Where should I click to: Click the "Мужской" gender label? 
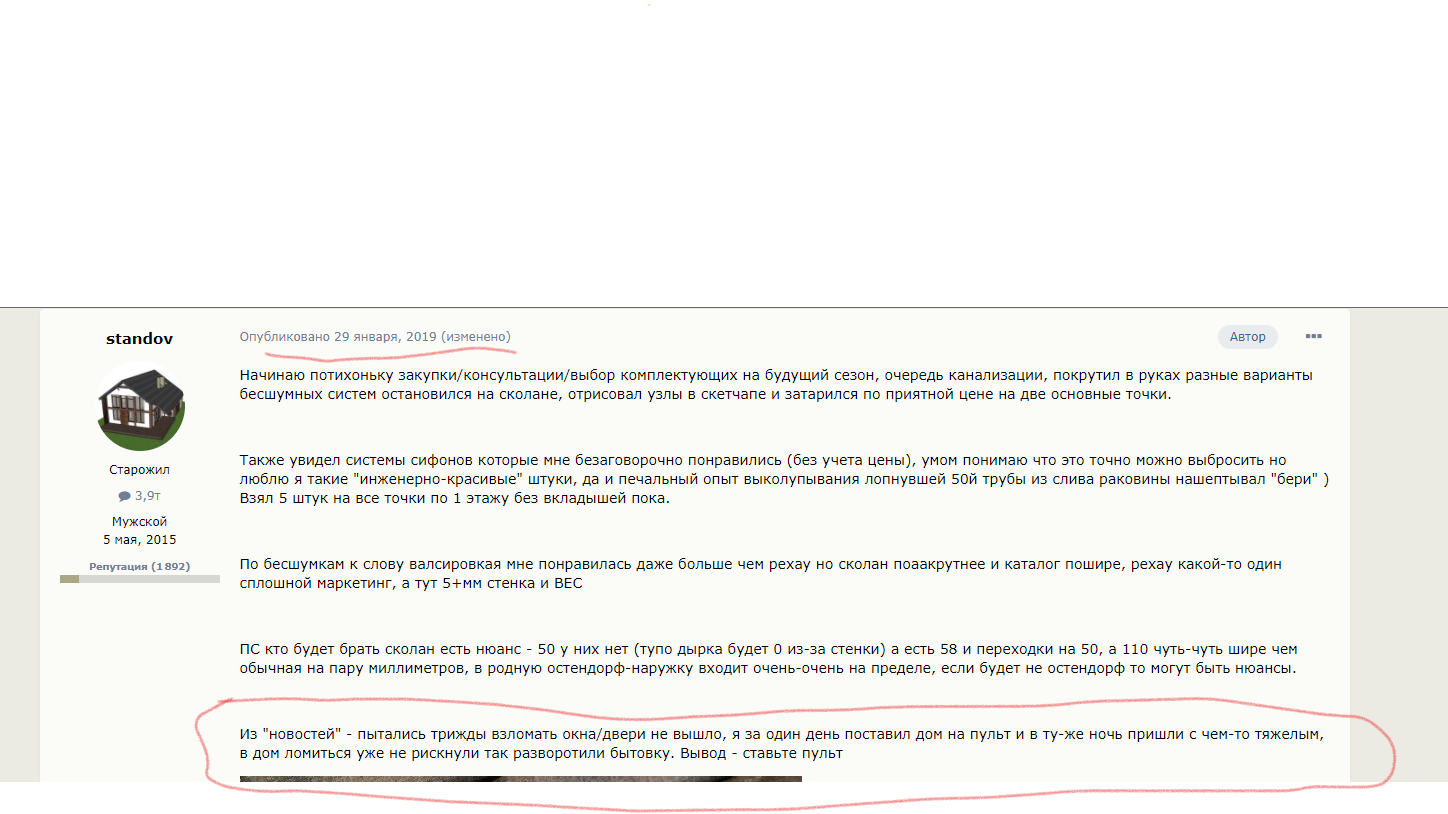click(x=140, y=522)
